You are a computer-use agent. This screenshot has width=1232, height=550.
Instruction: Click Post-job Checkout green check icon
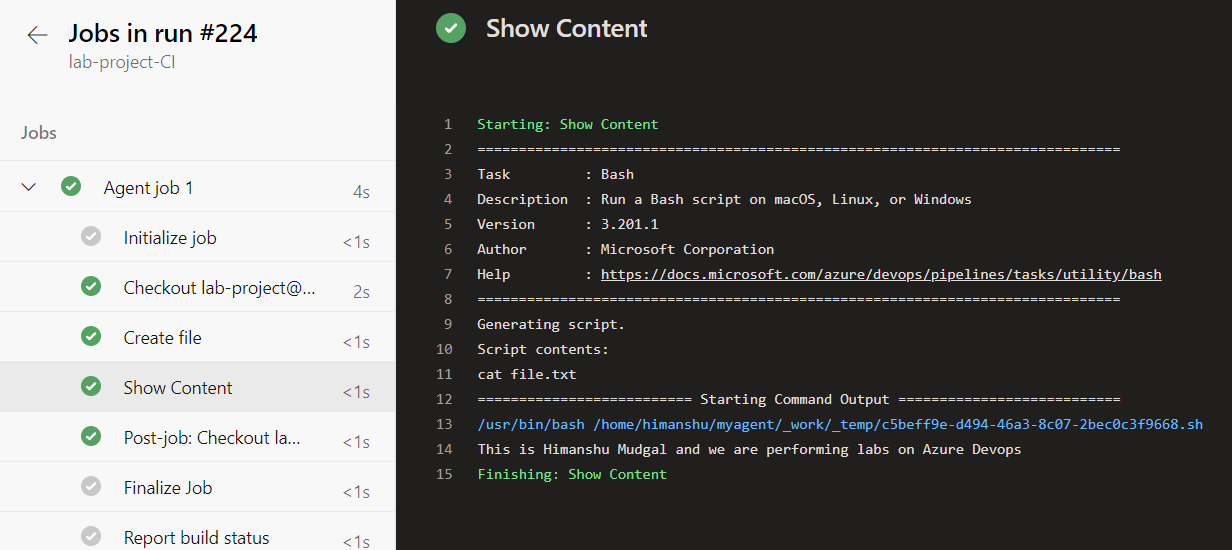point(91,436)
